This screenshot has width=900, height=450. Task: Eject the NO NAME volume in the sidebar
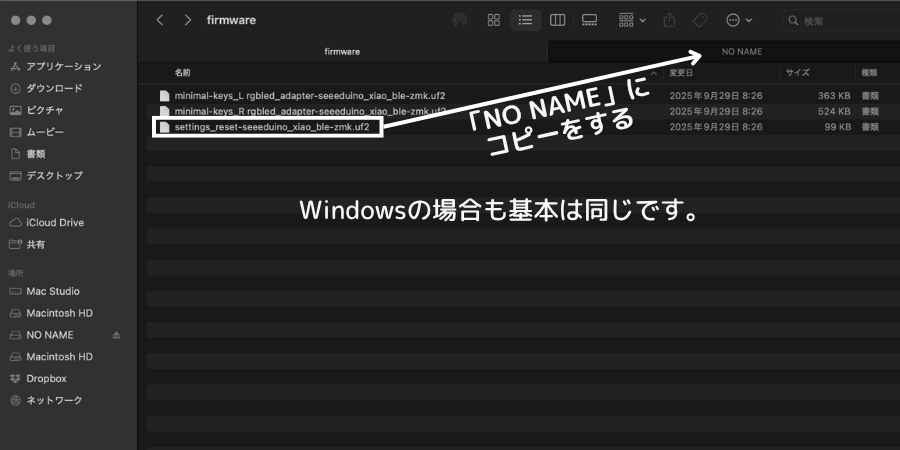tap(116, 335)
